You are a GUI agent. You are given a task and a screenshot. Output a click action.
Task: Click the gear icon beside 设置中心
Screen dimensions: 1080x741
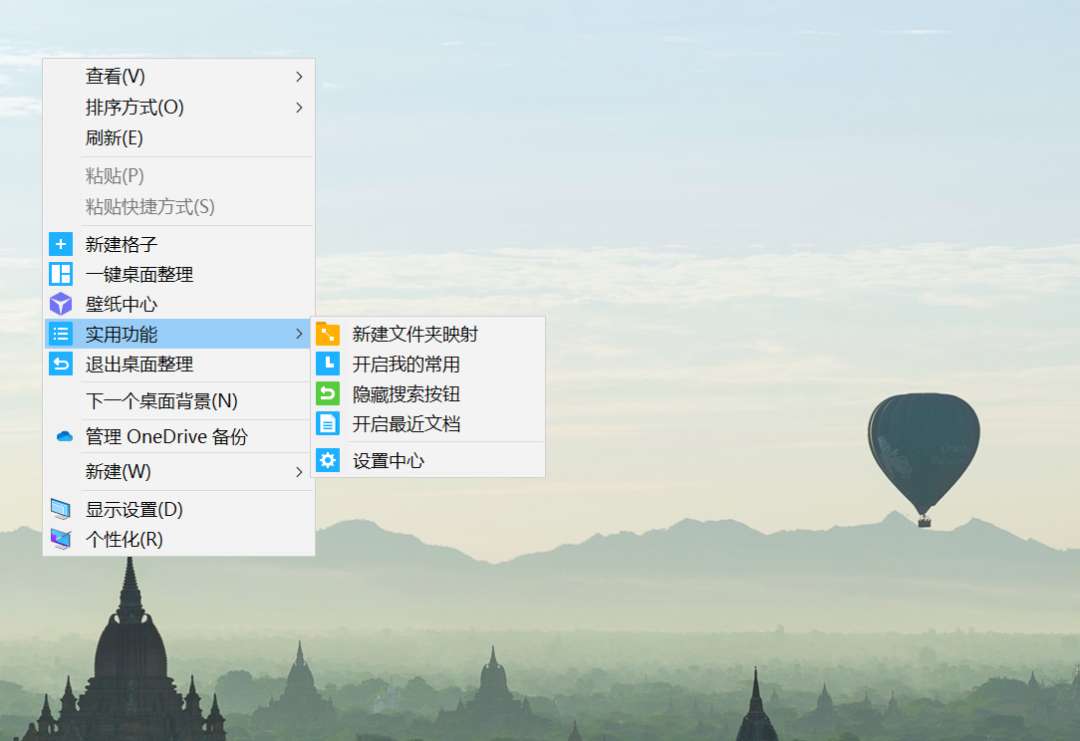coord(328,460)
